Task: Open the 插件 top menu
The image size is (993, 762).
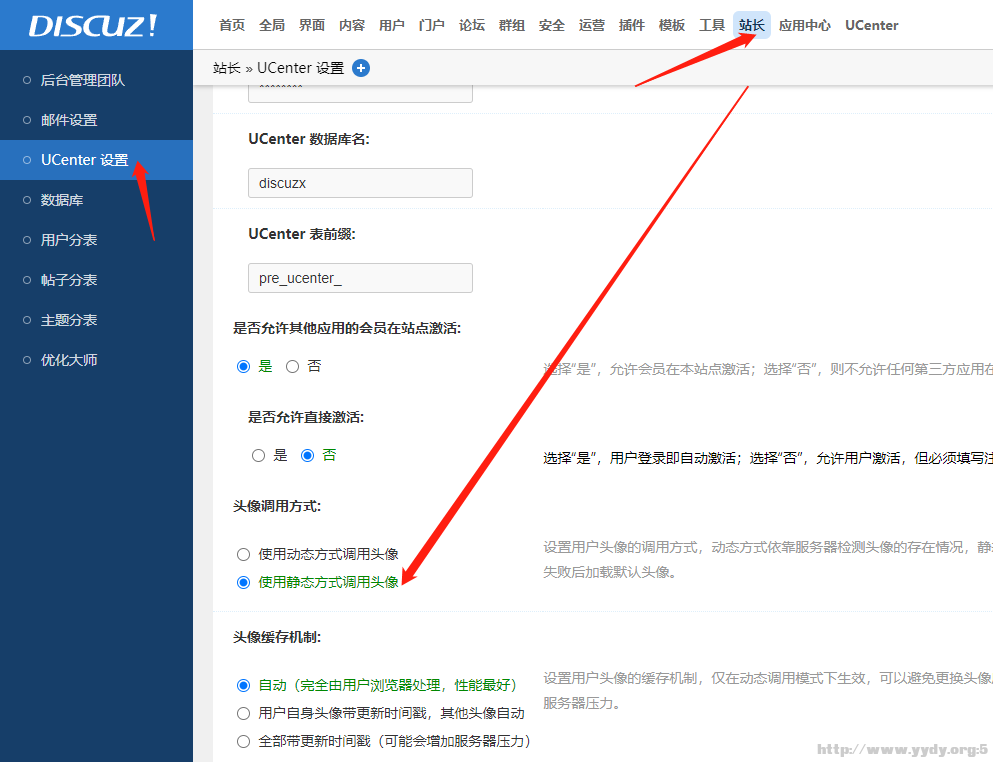Action: [631, 25]
